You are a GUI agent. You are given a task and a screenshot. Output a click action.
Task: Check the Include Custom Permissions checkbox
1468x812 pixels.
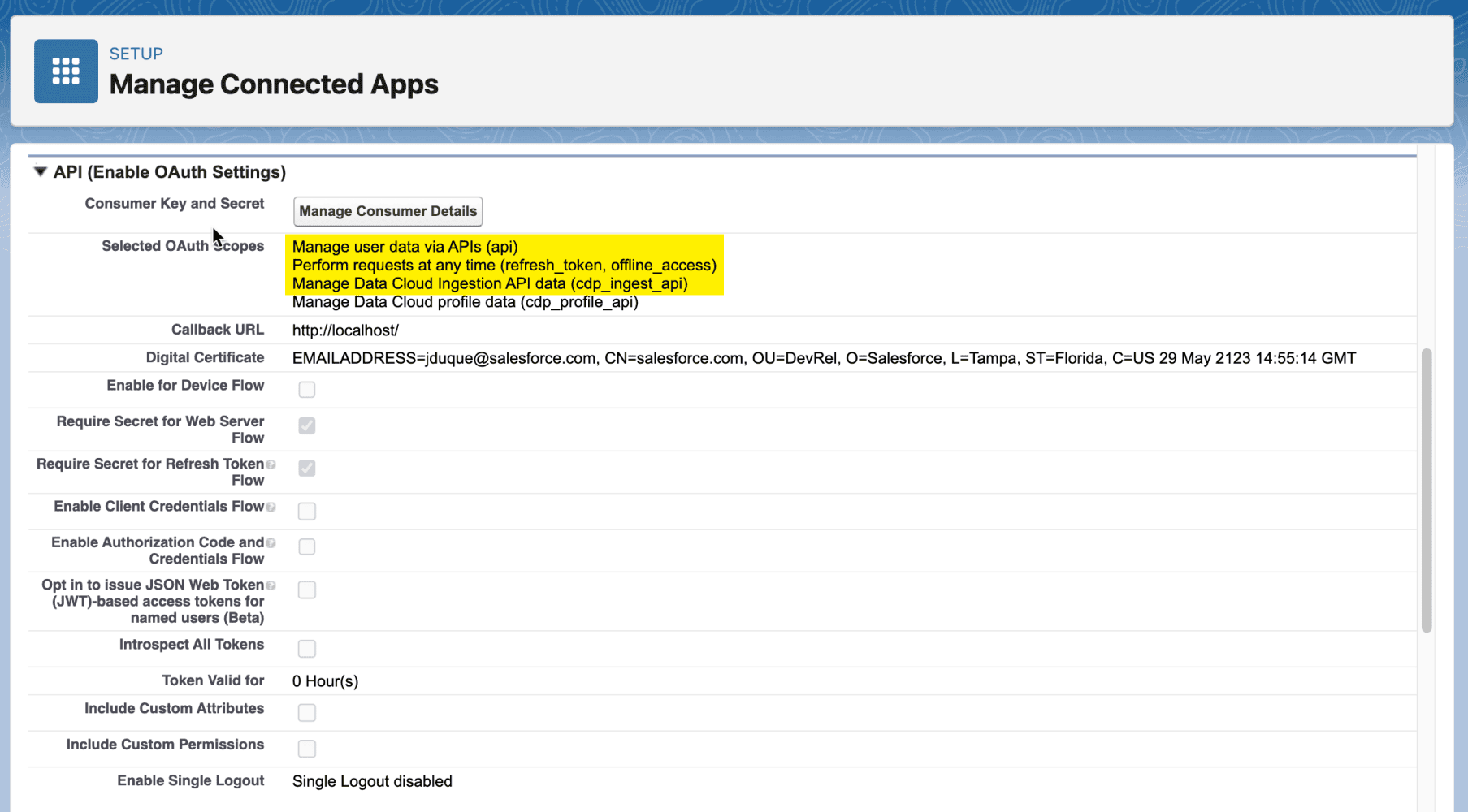(x=306, y=749)
